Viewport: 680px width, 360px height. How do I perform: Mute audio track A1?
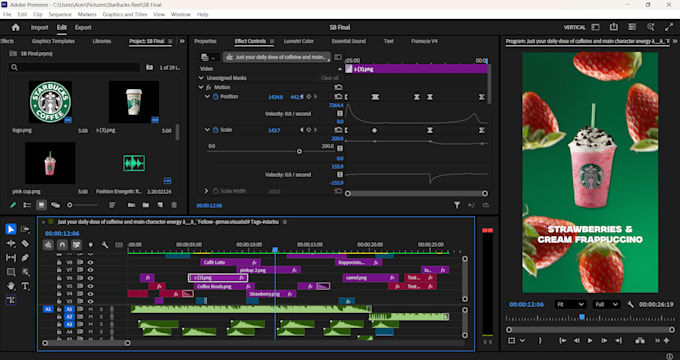point(91,309)
